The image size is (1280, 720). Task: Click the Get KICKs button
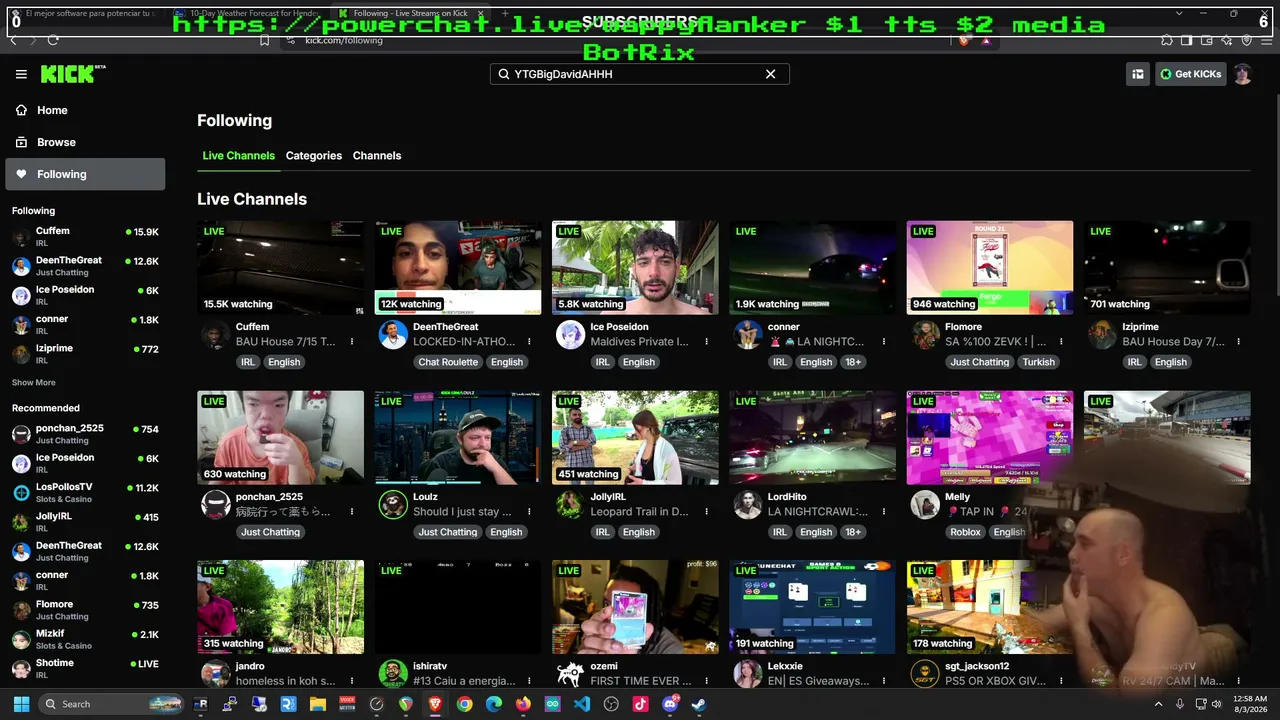tap(1191, 74)
